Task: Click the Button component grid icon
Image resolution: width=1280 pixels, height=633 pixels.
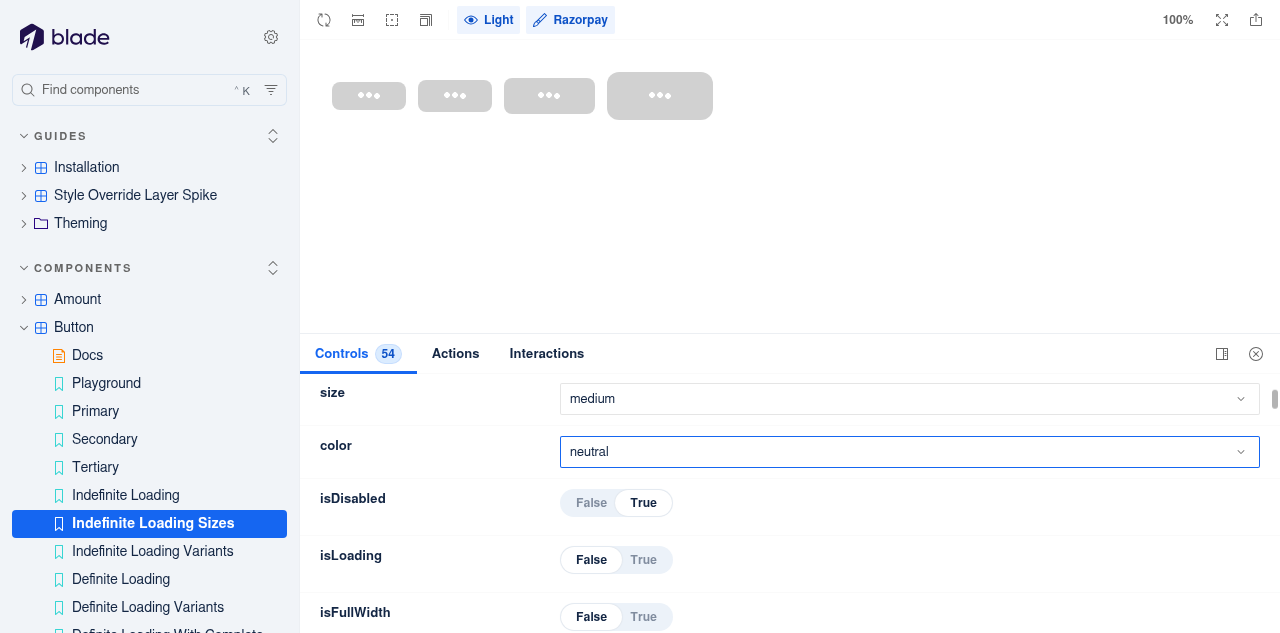Action: (x=41, y=327)
